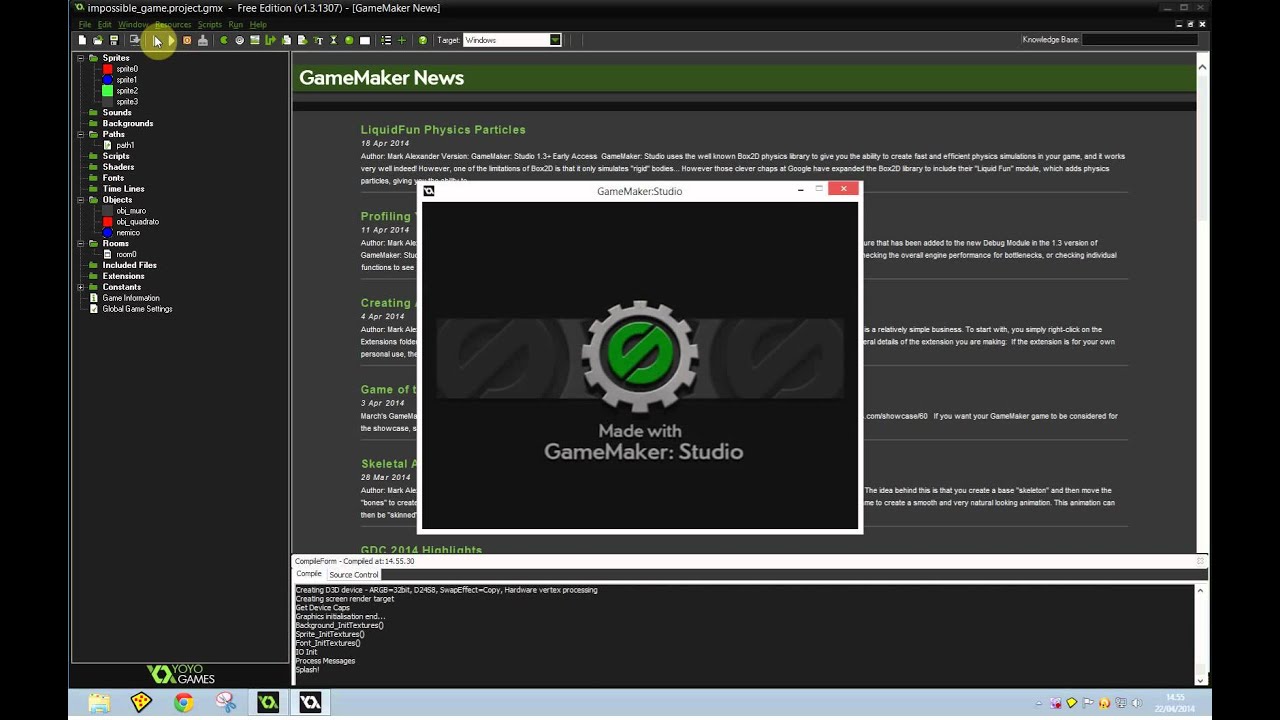Screen dimensions: 1280x720
Task: Create a sprite with the green pacman icon
Action: 223,40
